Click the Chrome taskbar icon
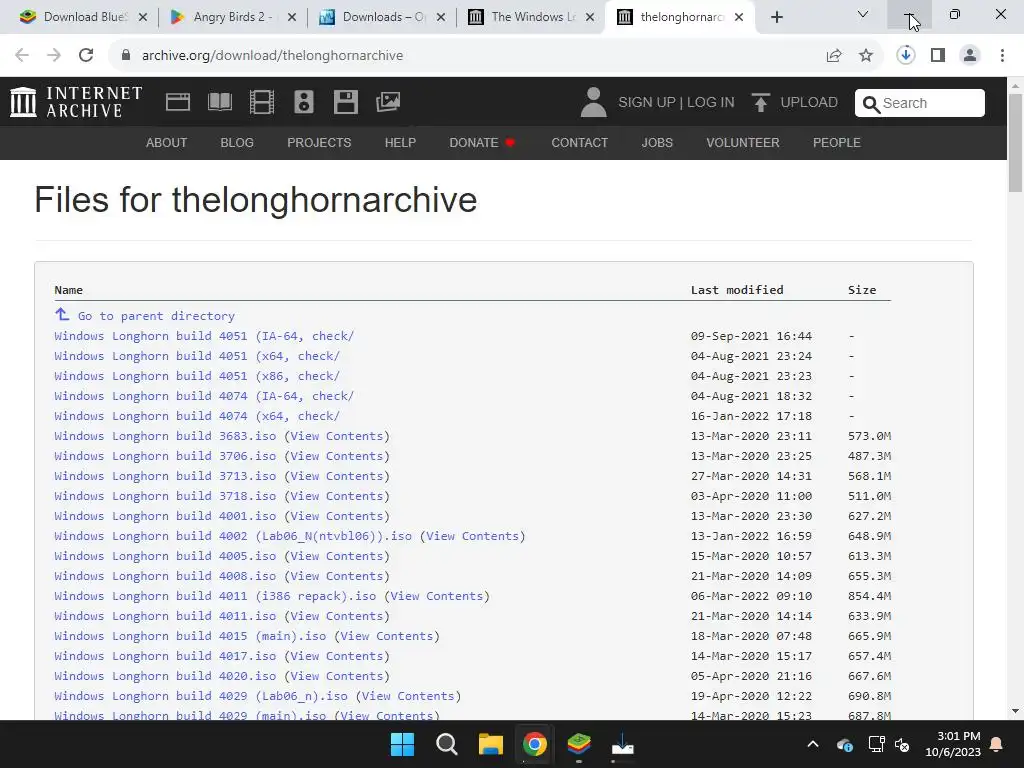Viewport: 1024px width, 768px height. pos(534,744)
